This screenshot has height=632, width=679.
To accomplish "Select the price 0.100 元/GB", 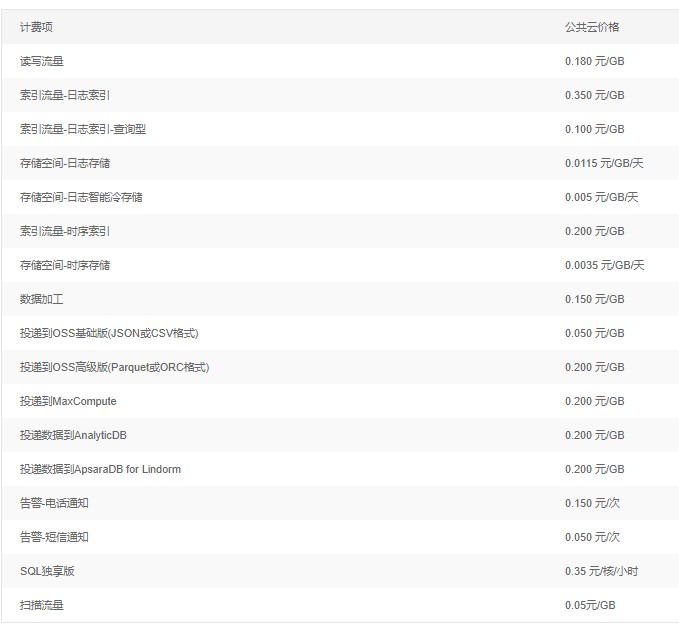I will point(595,129).
